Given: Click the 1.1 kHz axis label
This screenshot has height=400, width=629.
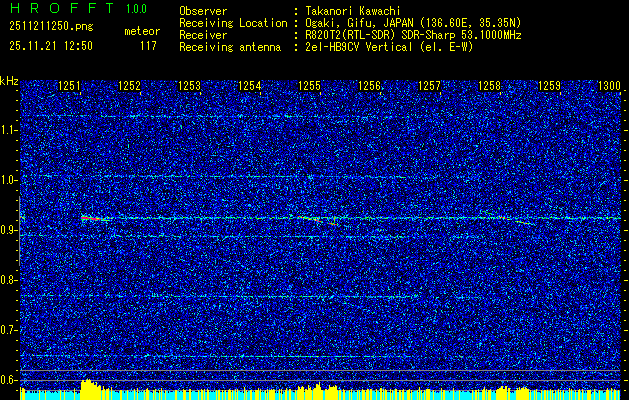Looking at the screenshot, I should coord(9,130).
